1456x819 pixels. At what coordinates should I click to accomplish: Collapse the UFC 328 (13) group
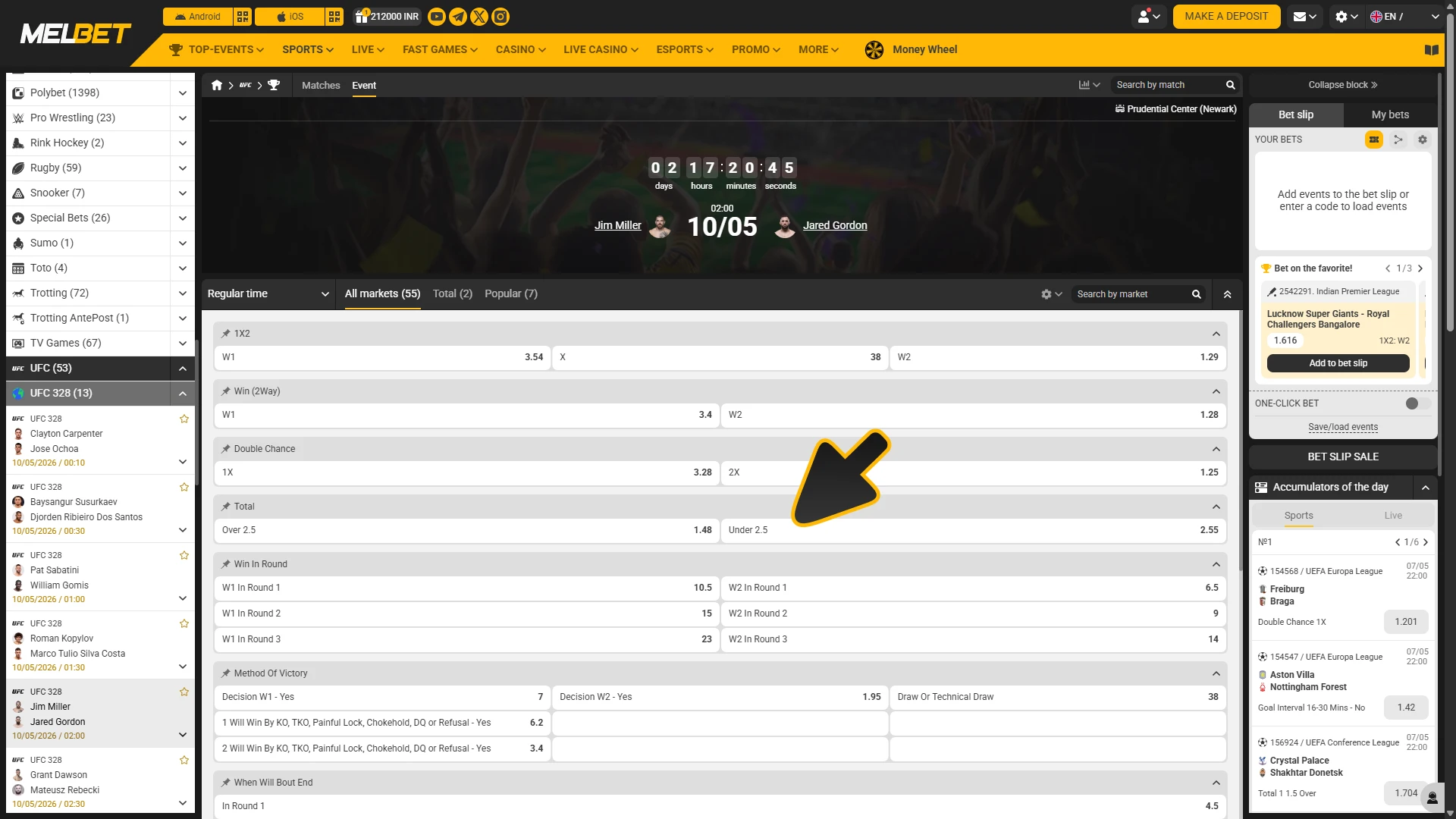(x=183, y=394)
